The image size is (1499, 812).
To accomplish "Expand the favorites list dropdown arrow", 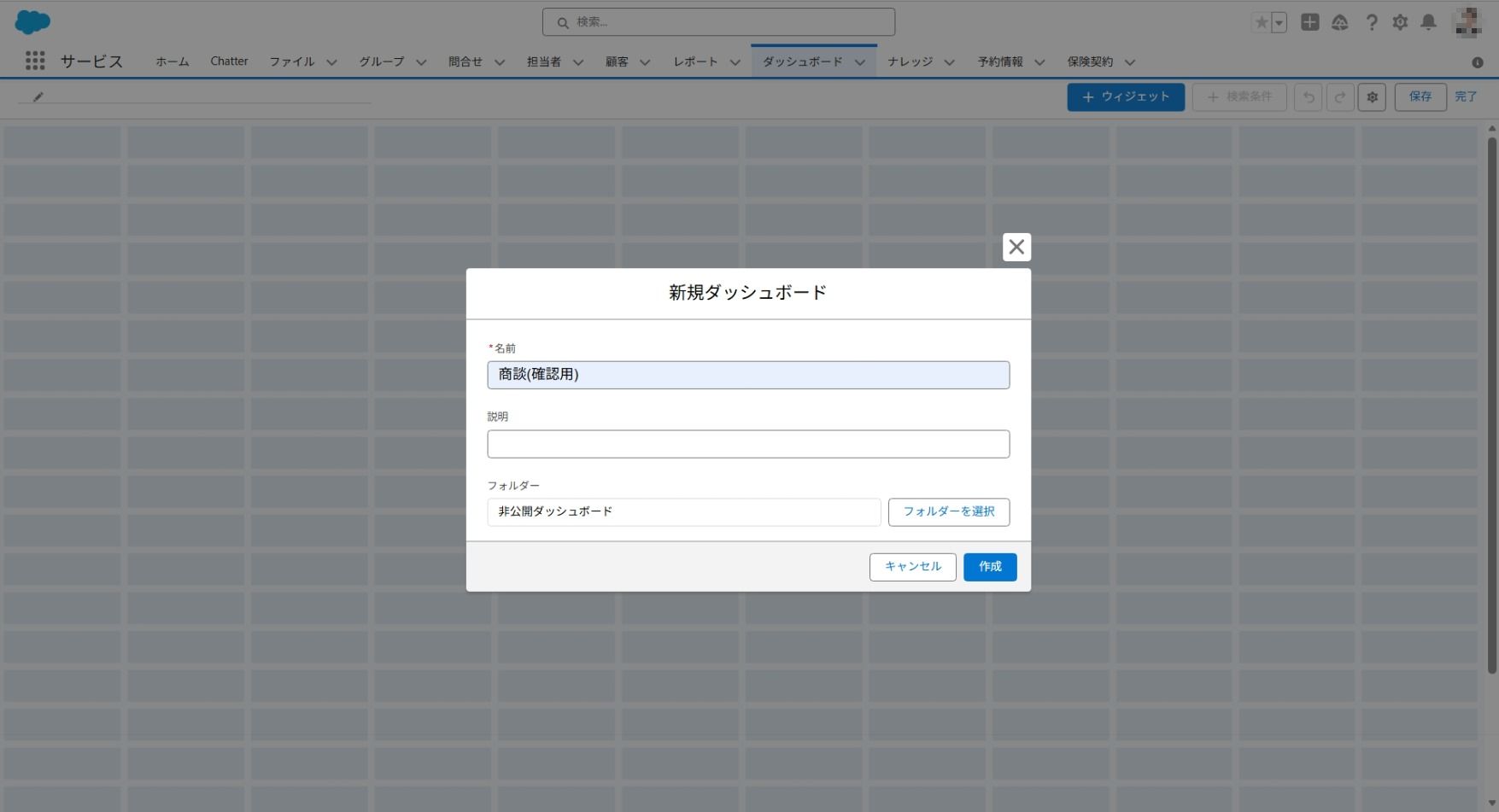I will [1279, 23].
